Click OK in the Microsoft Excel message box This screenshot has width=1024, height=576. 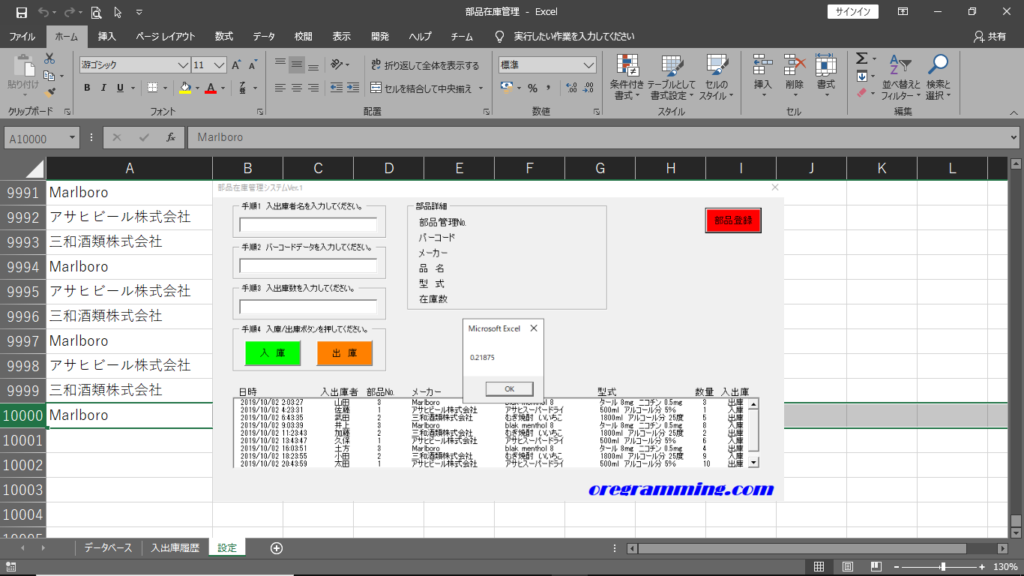point(508,388)
